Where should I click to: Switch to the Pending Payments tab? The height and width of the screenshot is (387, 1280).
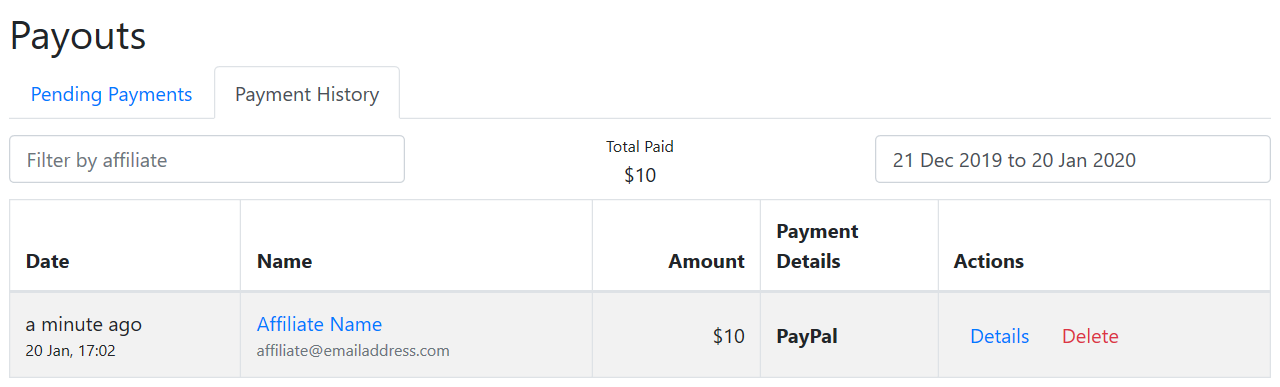[x=111, y=94]
